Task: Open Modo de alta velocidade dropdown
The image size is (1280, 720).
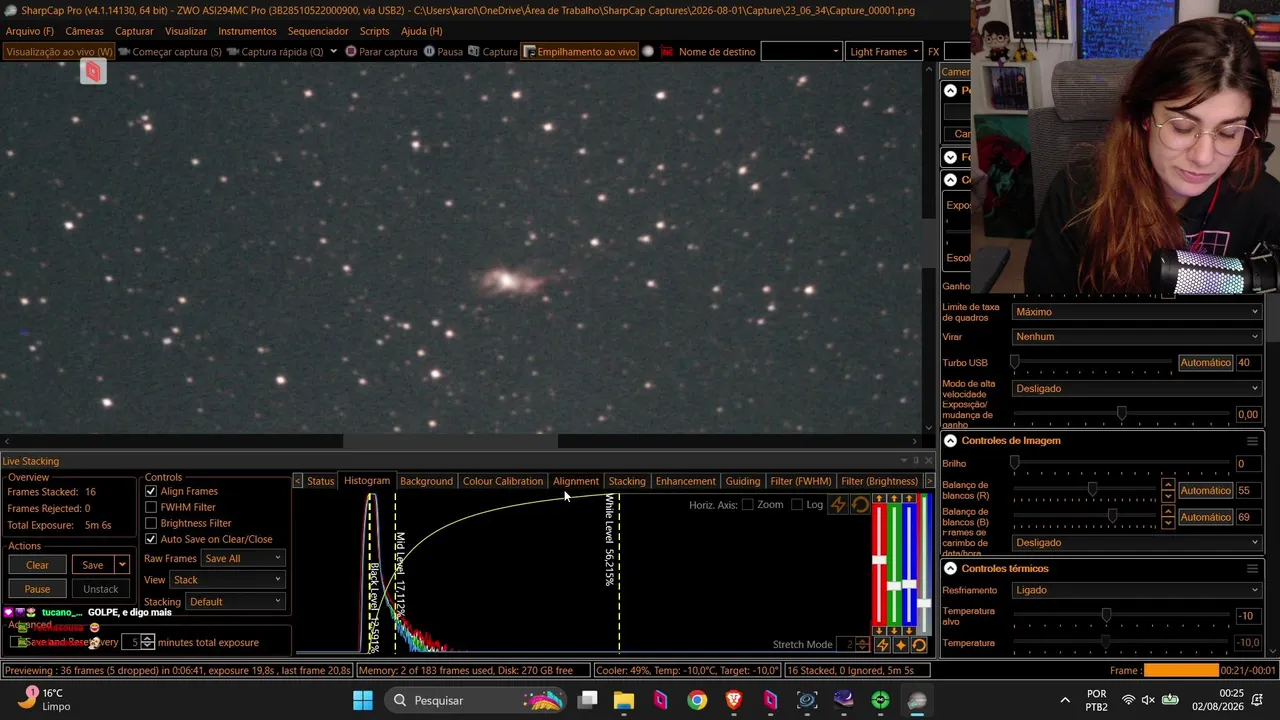Action: coord(1137,389)
